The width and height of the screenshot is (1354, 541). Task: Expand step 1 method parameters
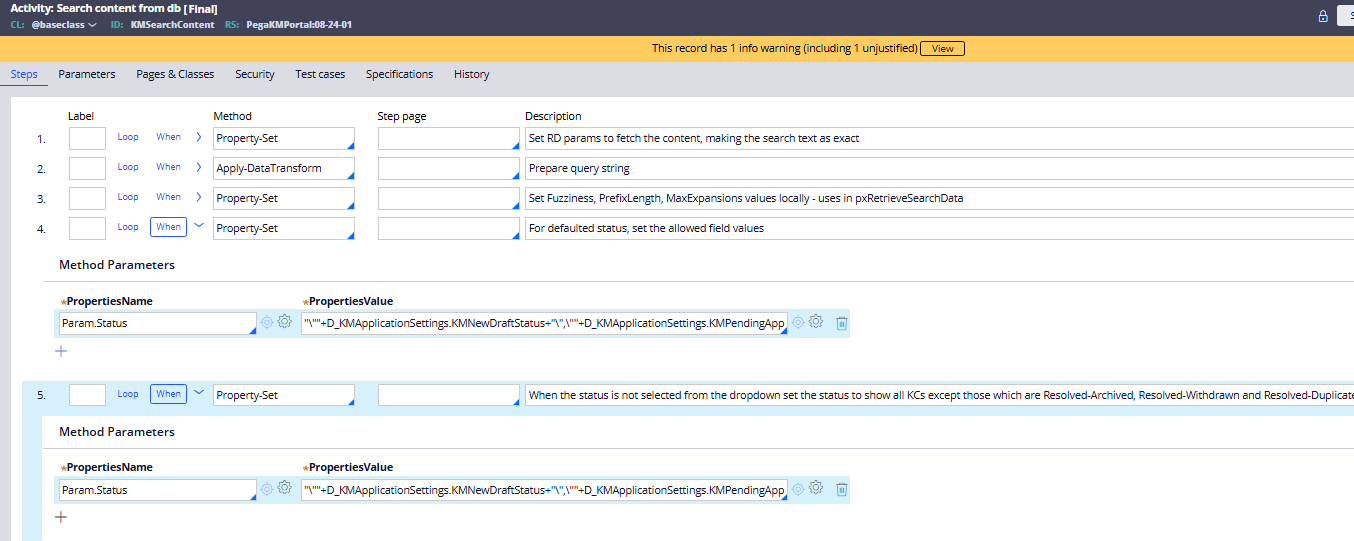pyautogui.click(x=198, y=137)
